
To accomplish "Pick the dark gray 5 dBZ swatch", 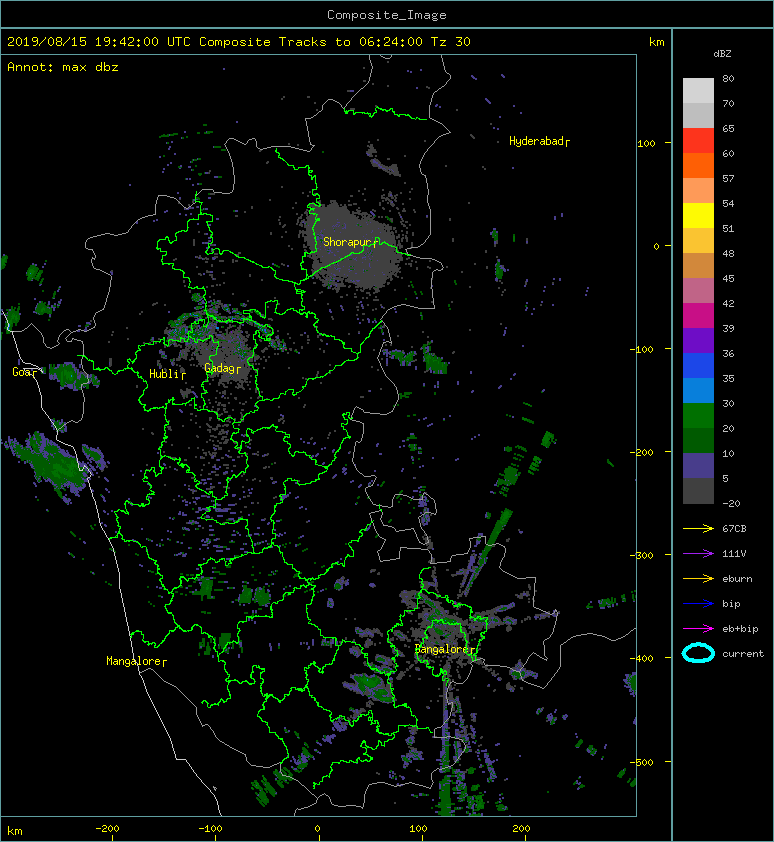I will [698, 490].
